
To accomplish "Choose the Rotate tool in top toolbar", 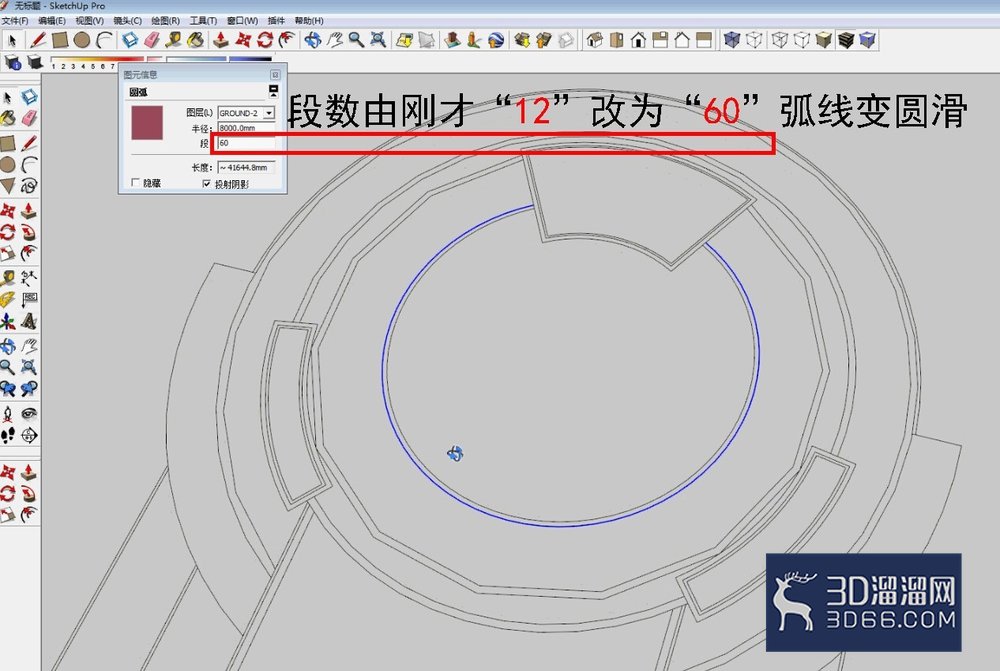I will [x=265, y=40].
